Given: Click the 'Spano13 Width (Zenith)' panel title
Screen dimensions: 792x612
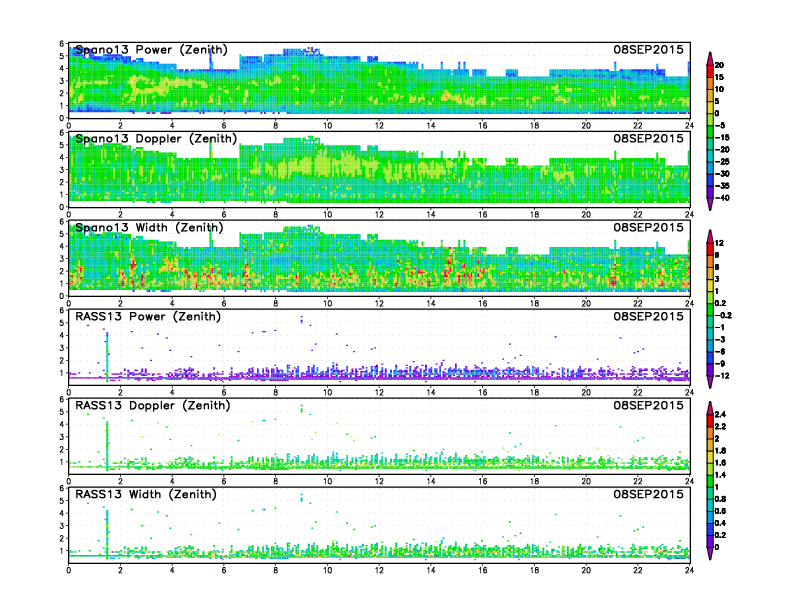Looking at the screenshot, I should [149, 228].
